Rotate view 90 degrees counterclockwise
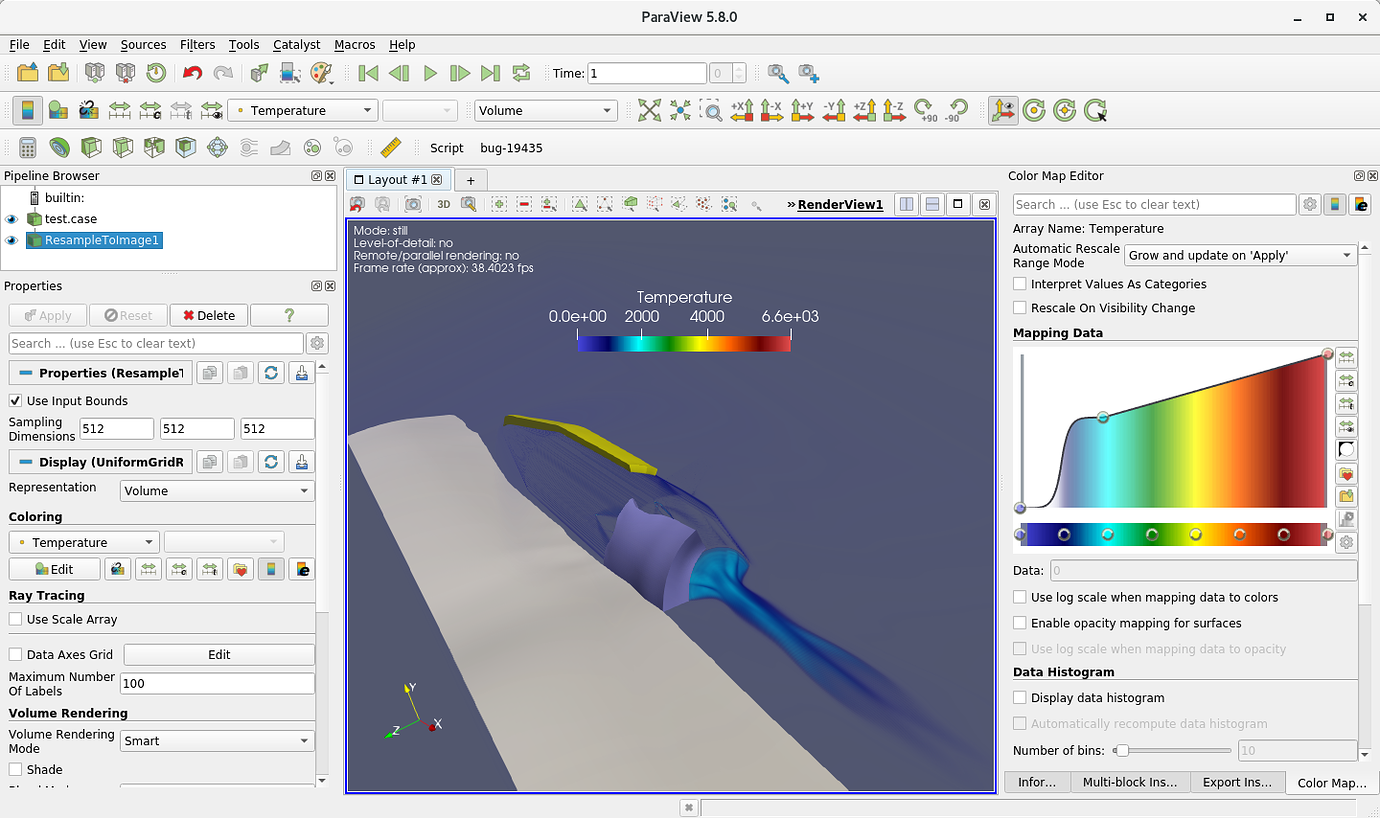1380x818 pixels. point(957,110)
